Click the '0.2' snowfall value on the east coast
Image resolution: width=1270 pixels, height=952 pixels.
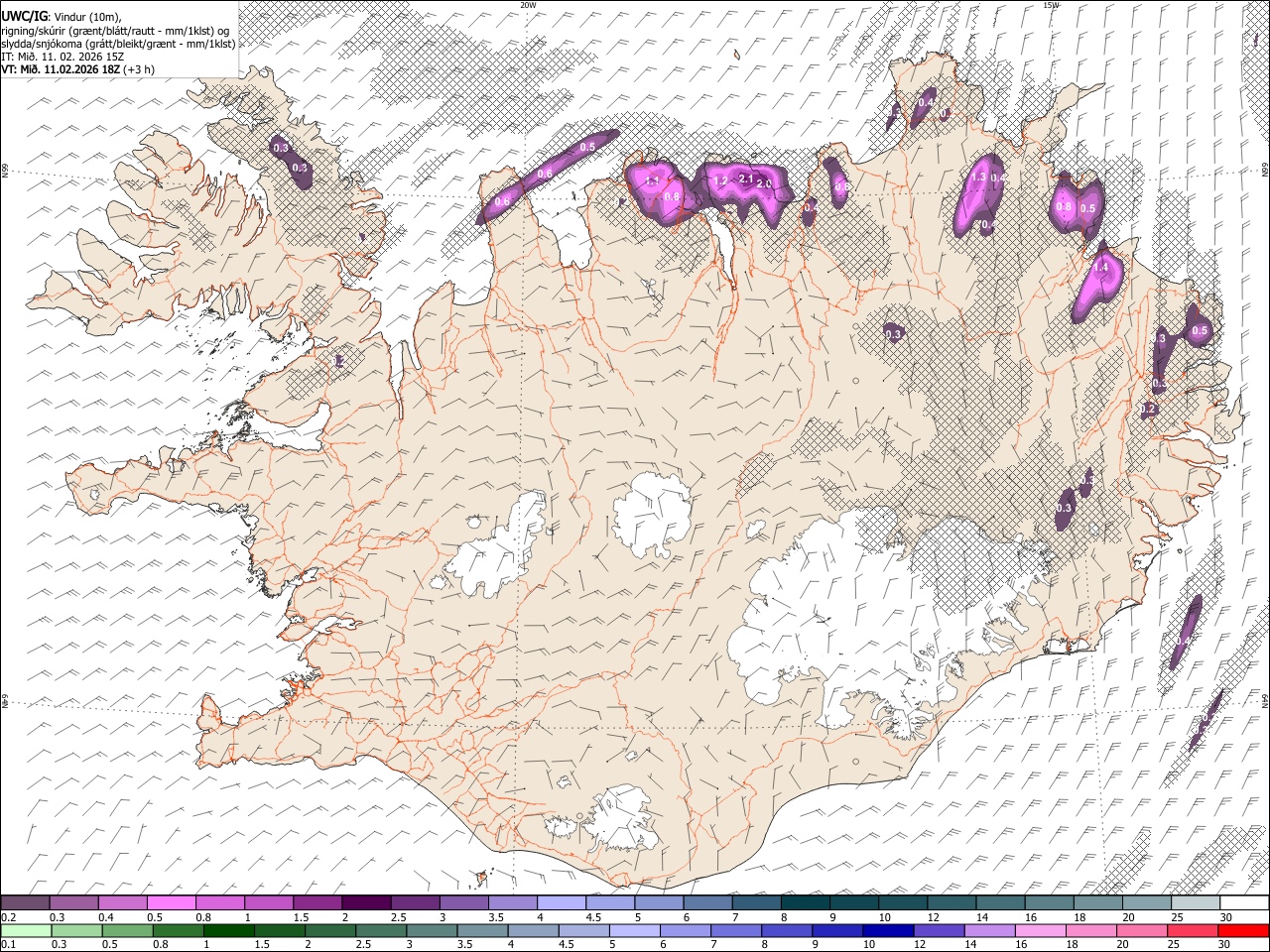click(1149, 409)
